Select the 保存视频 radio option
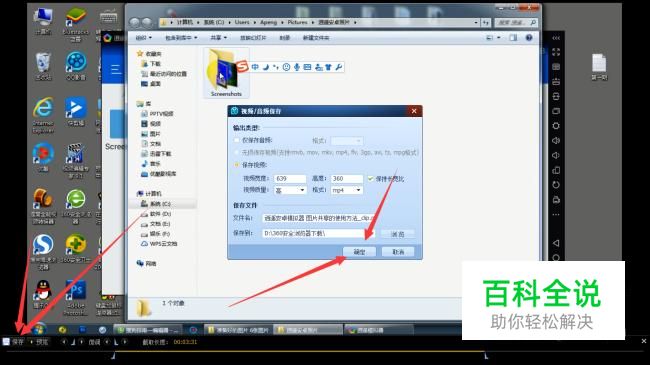 [237, 165]
